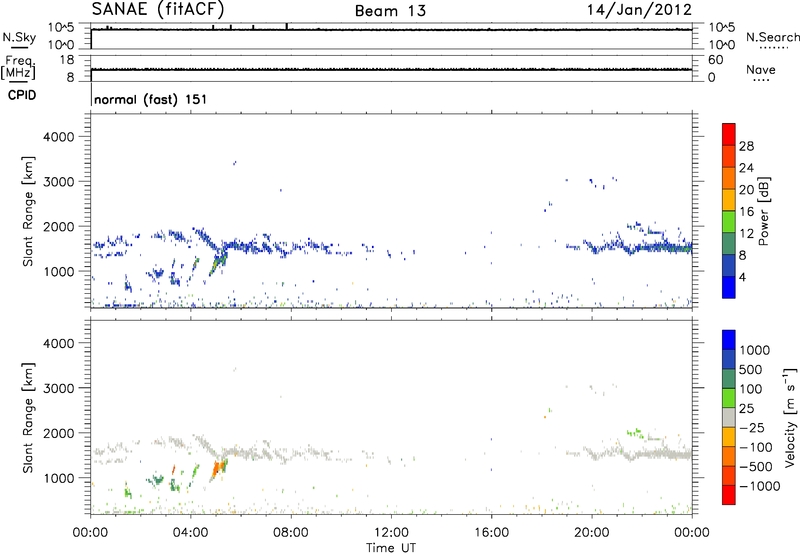Click the '20' Power color bar value
800x554 pixels.
click(746, 190)
